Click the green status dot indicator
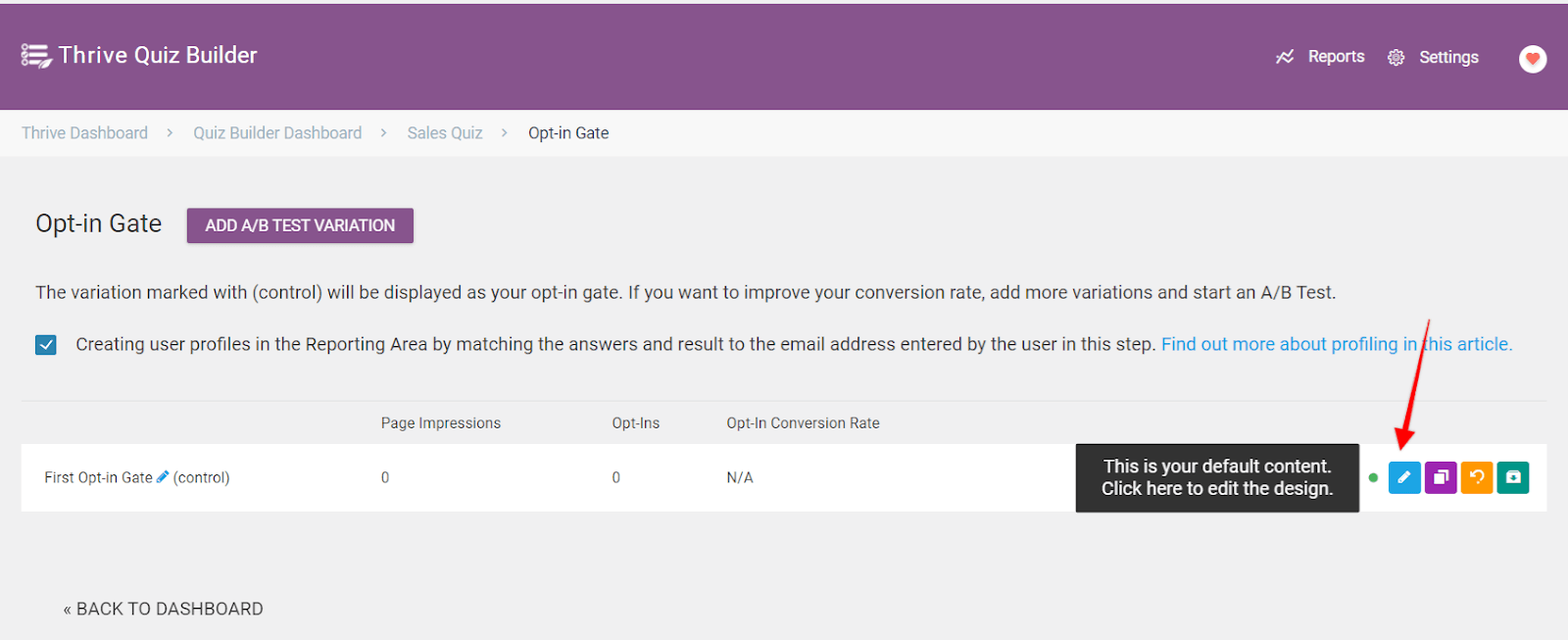This screenshot has height=640, width=1568. click(1373, 478)
